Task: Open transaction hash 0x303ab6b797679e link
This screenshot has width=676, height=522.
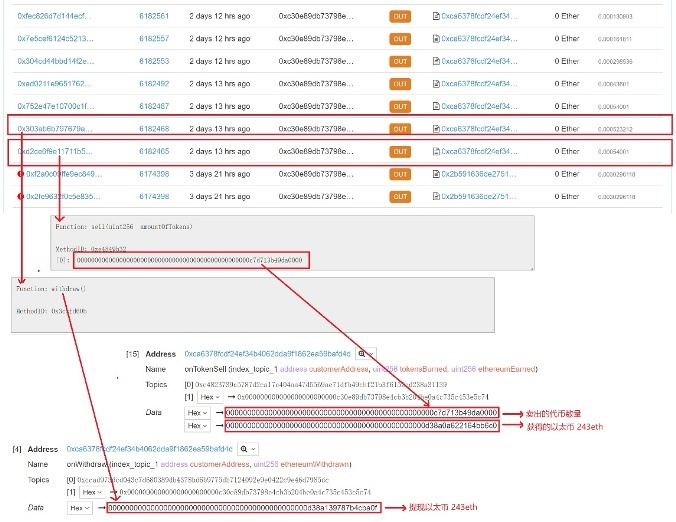Action: (56, 127)
